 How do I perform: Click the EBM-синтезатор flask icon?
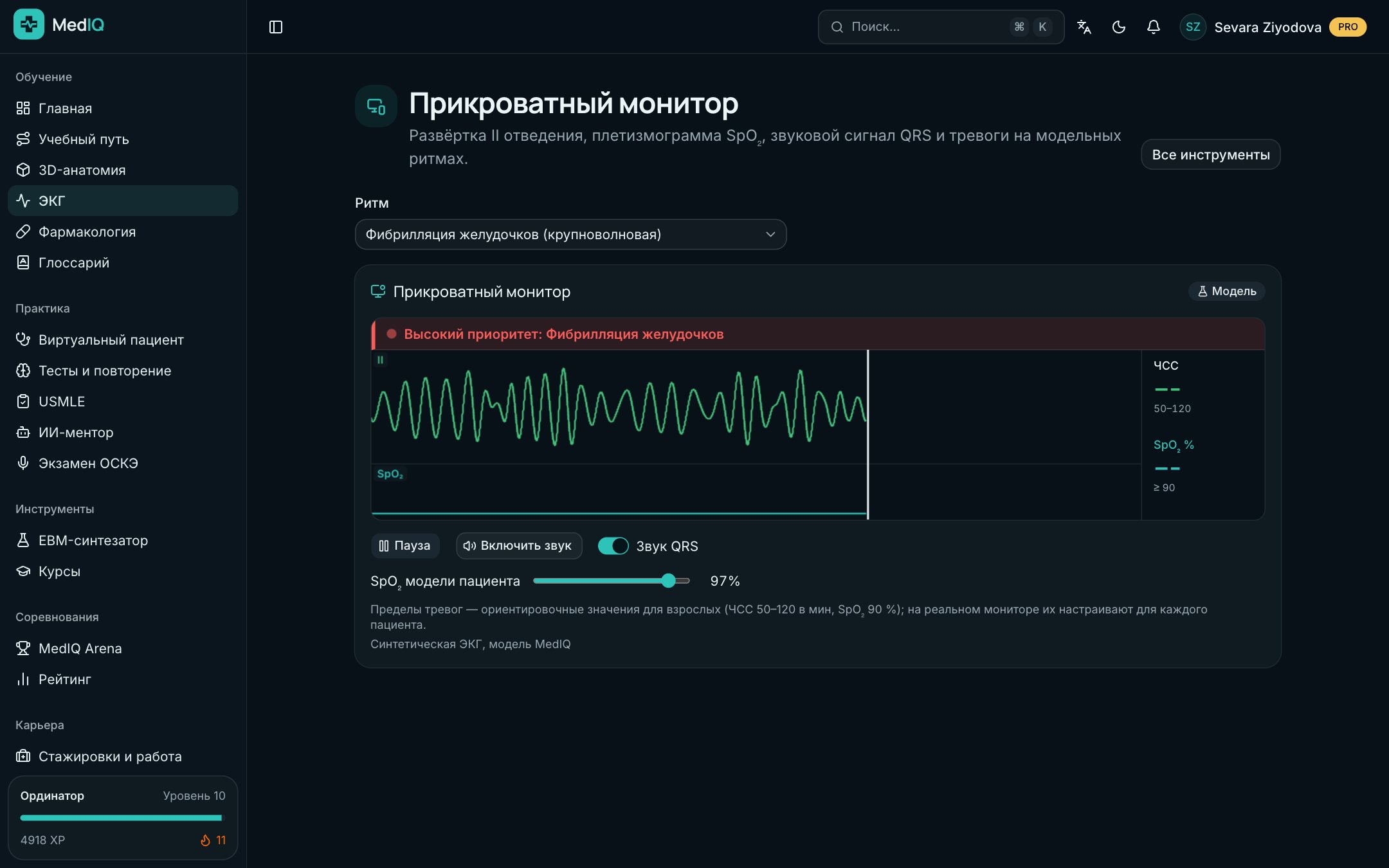point(23,540)
